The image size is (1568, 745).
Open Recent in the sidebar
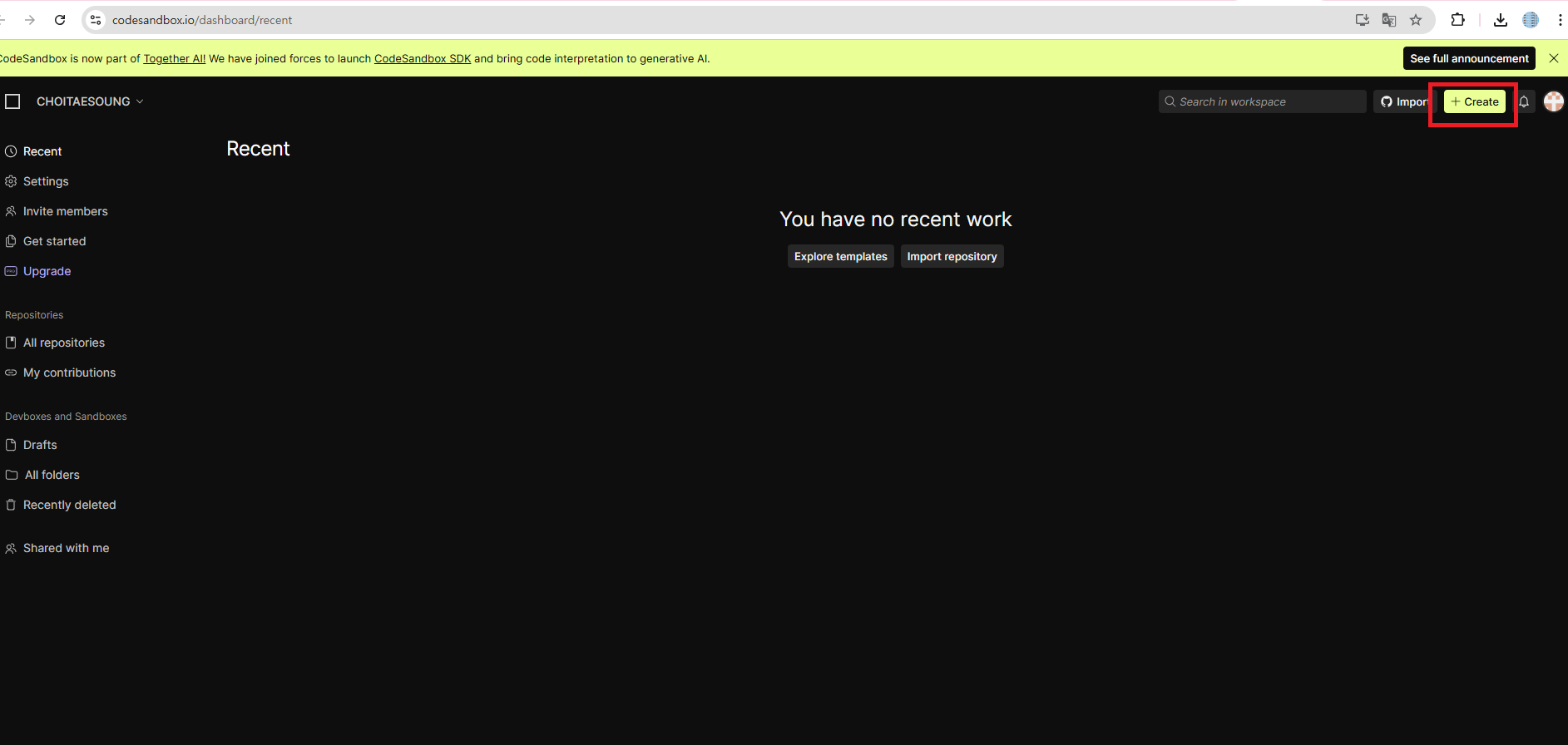[42, 151]
